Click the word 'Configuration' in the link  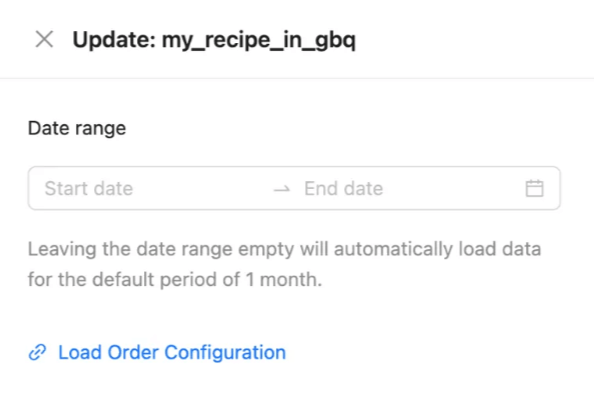[225, 353]
